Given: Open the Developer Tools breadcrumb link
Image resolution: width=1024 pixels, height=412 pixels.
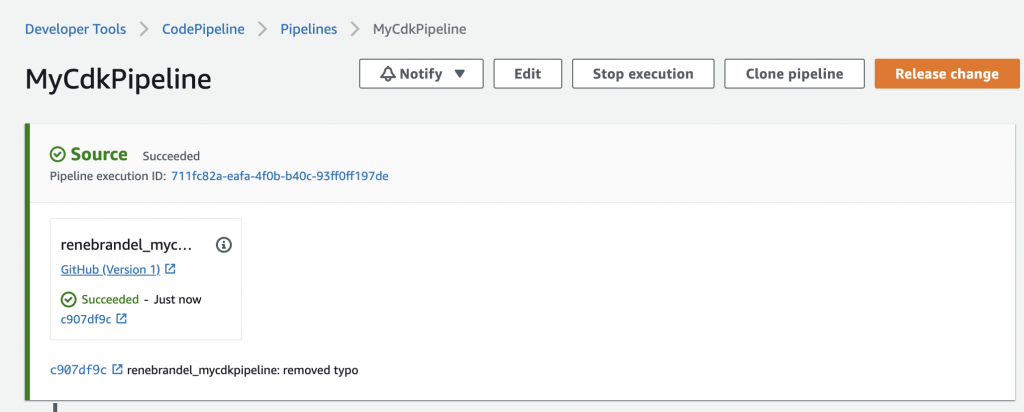Looking at the screenshot, I should coord(75,29).
